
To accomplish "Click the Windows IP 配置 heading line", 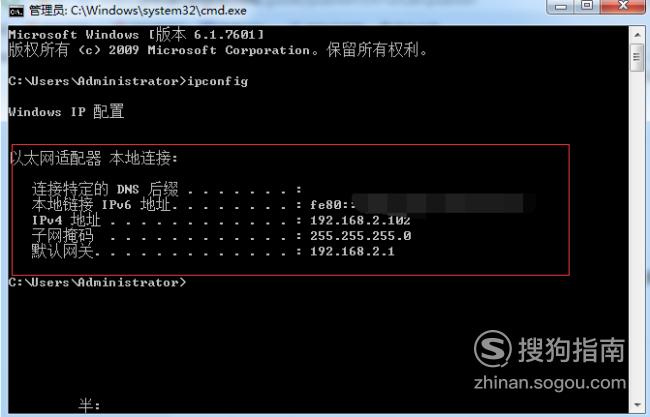I will (x=66, y=112).
